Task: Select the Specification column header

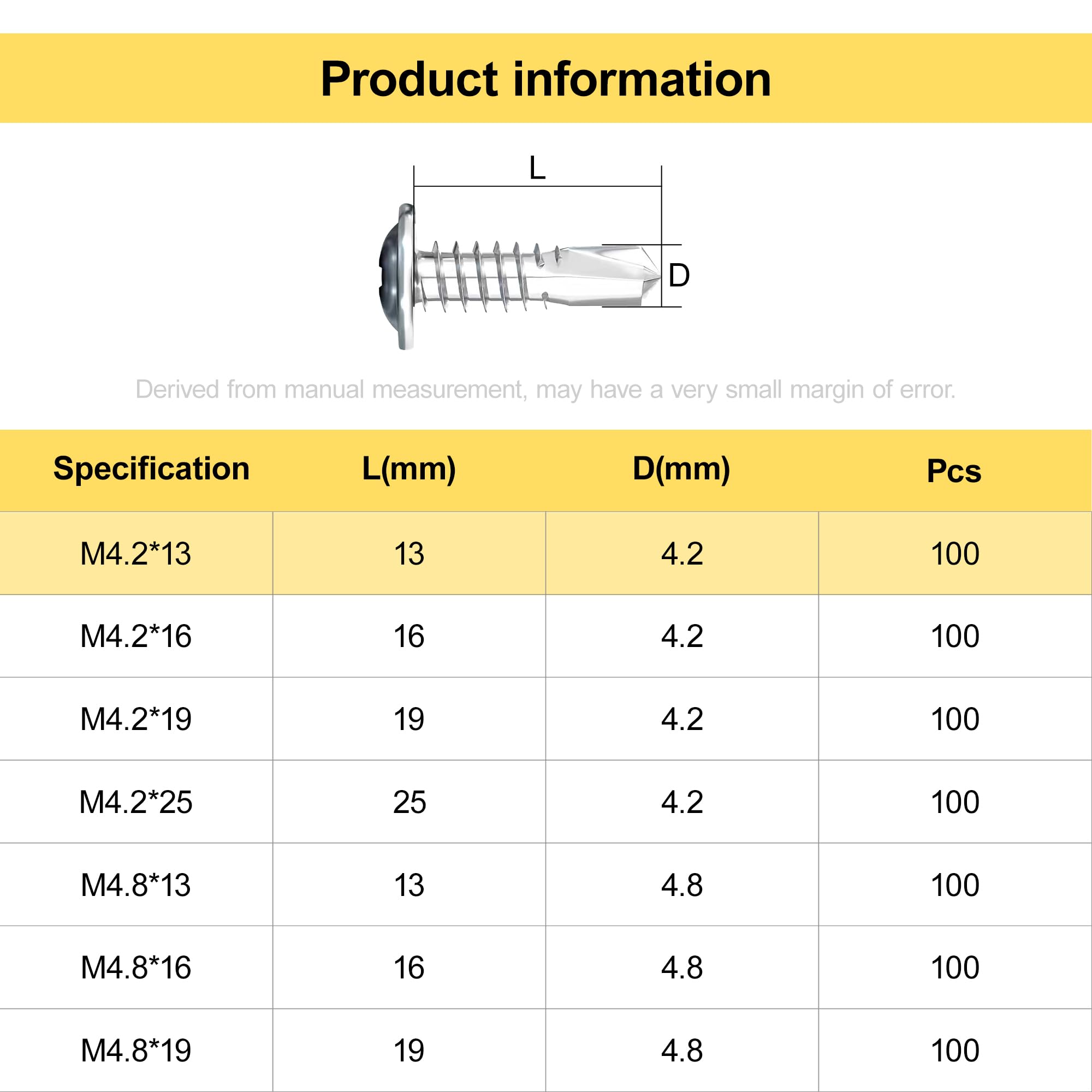Action: (151, 468)
